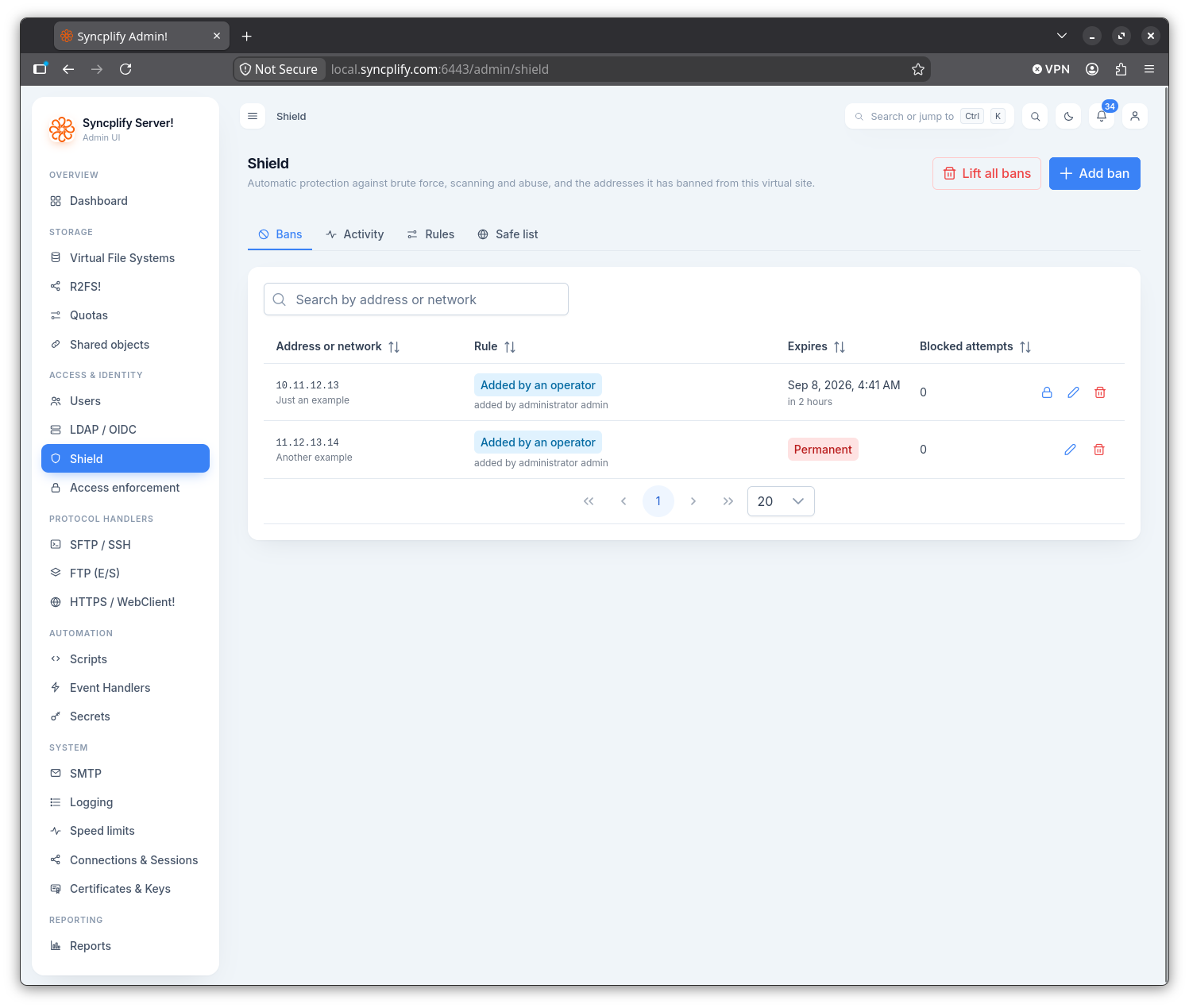This screenshot has height=1008, width=1189.
Task: Edit the 11.12.13.14 ban entry
Action: 1071,450
